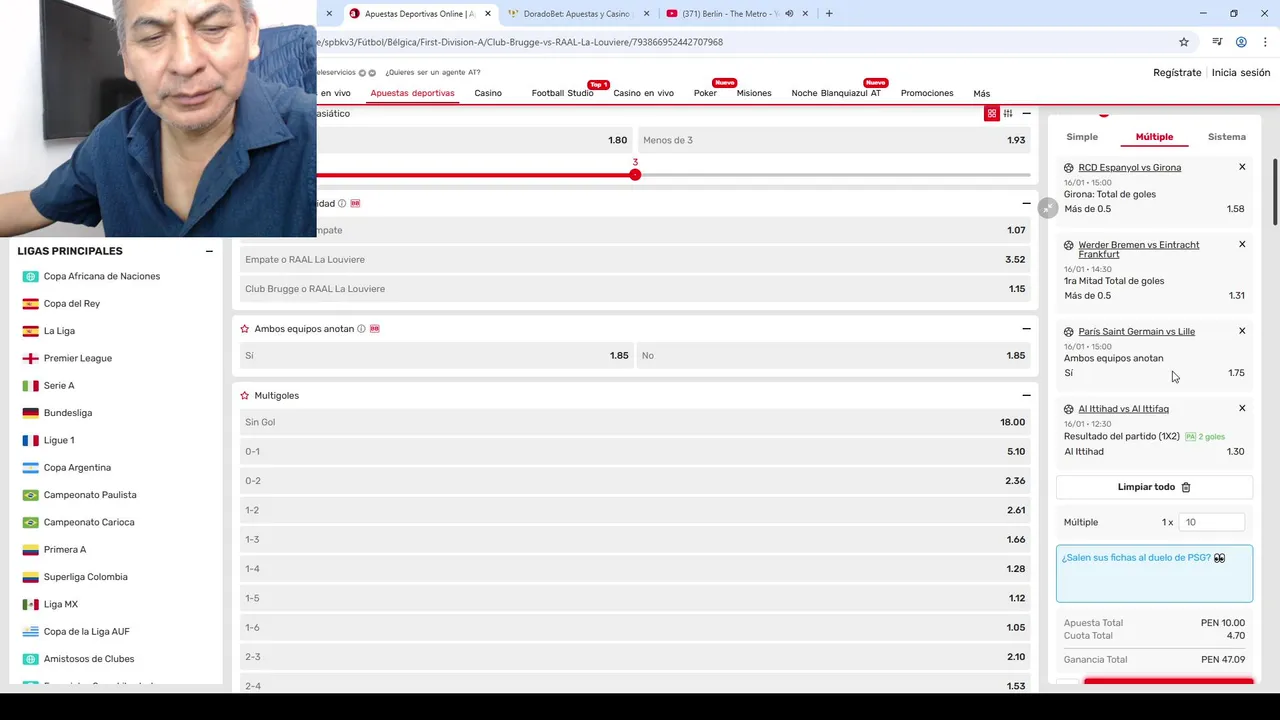The width and height of the screenshot is (1280, 720).
Task: Select Club Brugge o RAAL La Louviere 1.15
Action: (635, 288)
